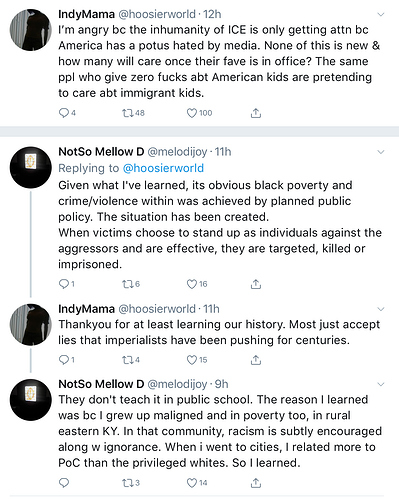399x499 pixels.
Task: Retweet the reply with 6 retweets
Action: (127, 284)
